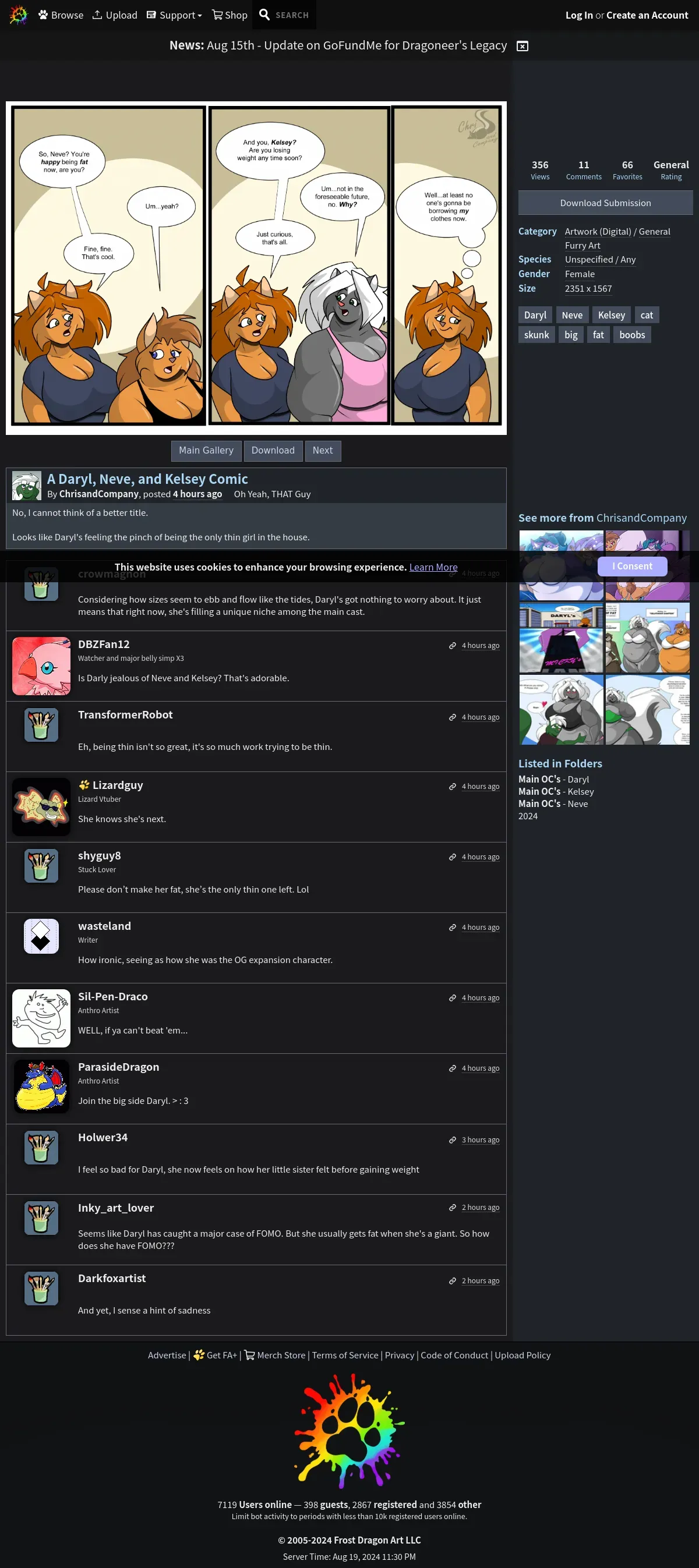Select the fat tag
Screen dimensions: 699x1568
coord(598,335)
